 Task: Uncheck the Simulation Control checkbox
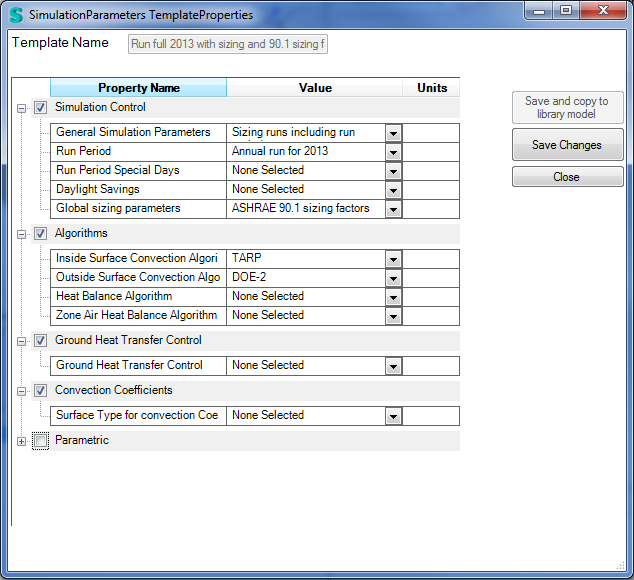[x=40, y=107]
